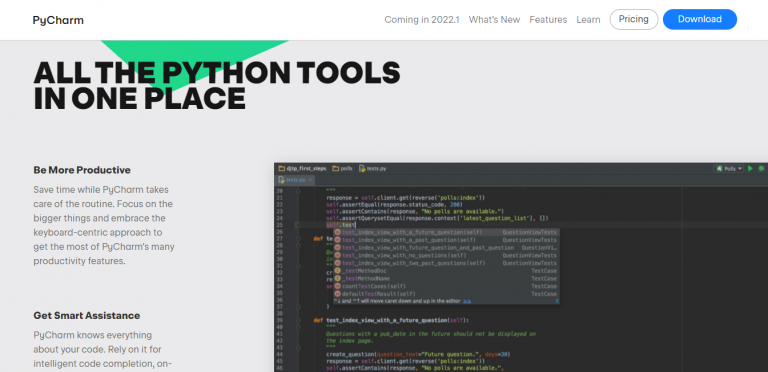Click the gutter marker on line 25
The image size is (768, 372).
(297, 225)
